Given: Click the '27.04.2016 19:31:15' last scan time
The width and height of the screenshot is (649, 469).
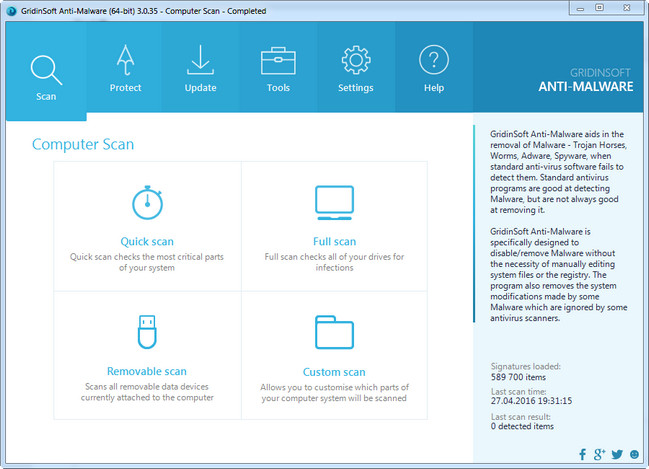Looking at the screenshot, I should 531,401.
